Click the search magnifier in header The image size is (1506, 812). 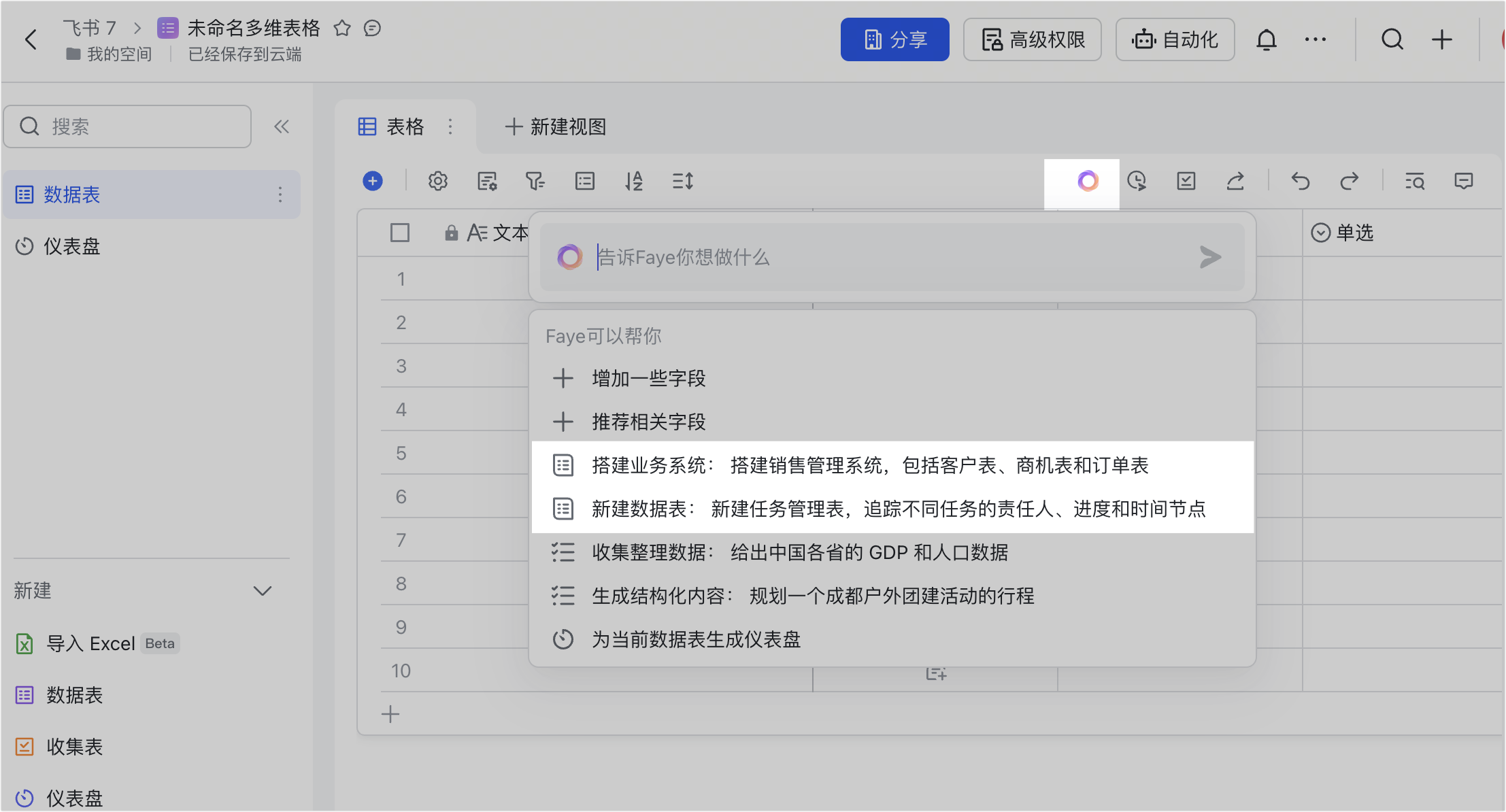click(x=1392, y=39)
